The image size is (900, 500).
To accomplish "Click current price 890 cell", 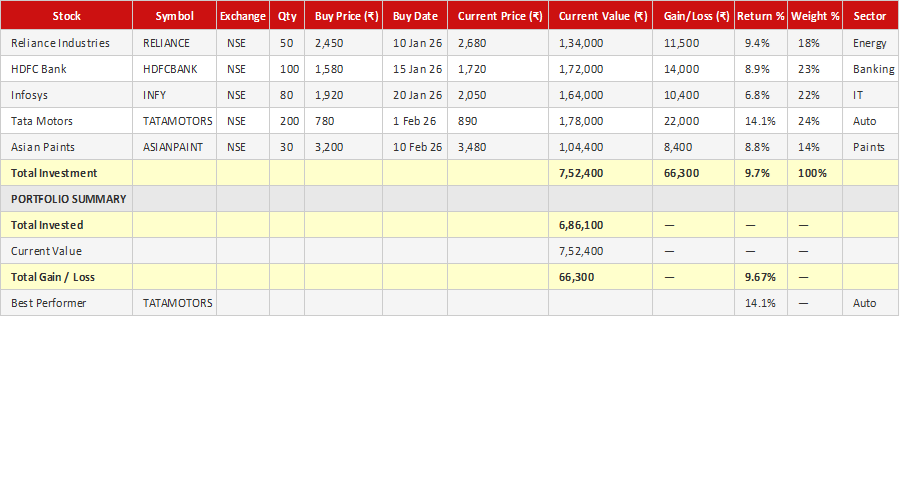I will pyautogui.click(x=498, y=121).
